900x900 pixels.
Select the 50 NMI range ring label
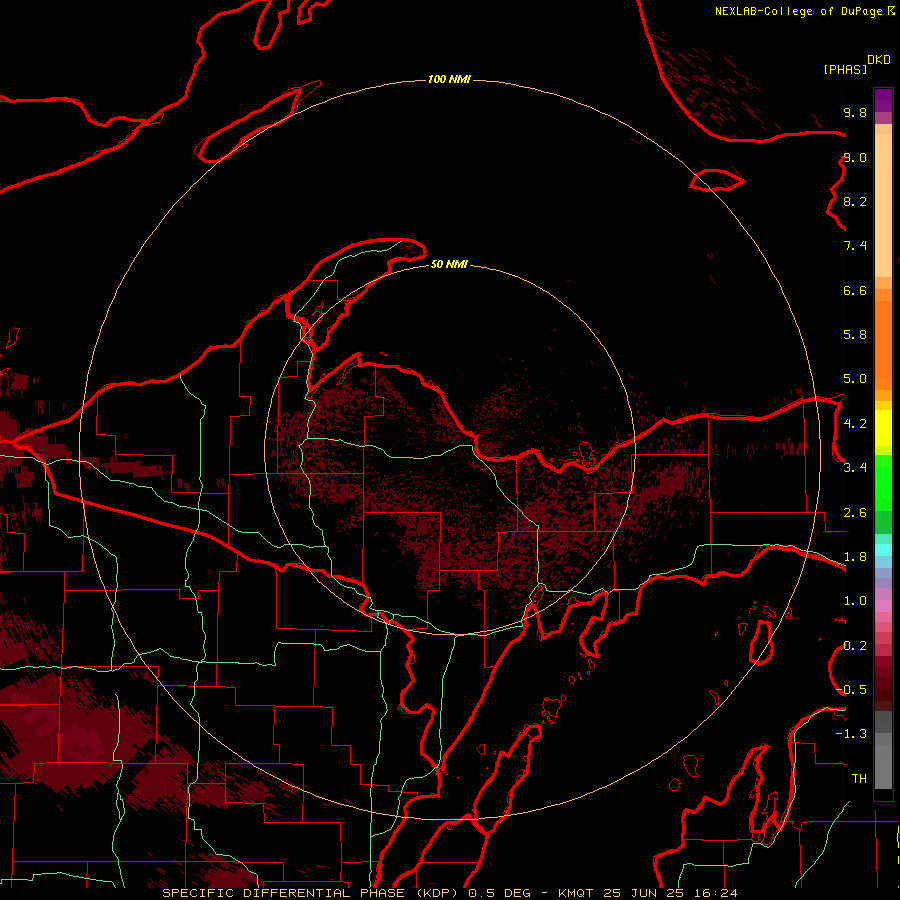point(449,264)
